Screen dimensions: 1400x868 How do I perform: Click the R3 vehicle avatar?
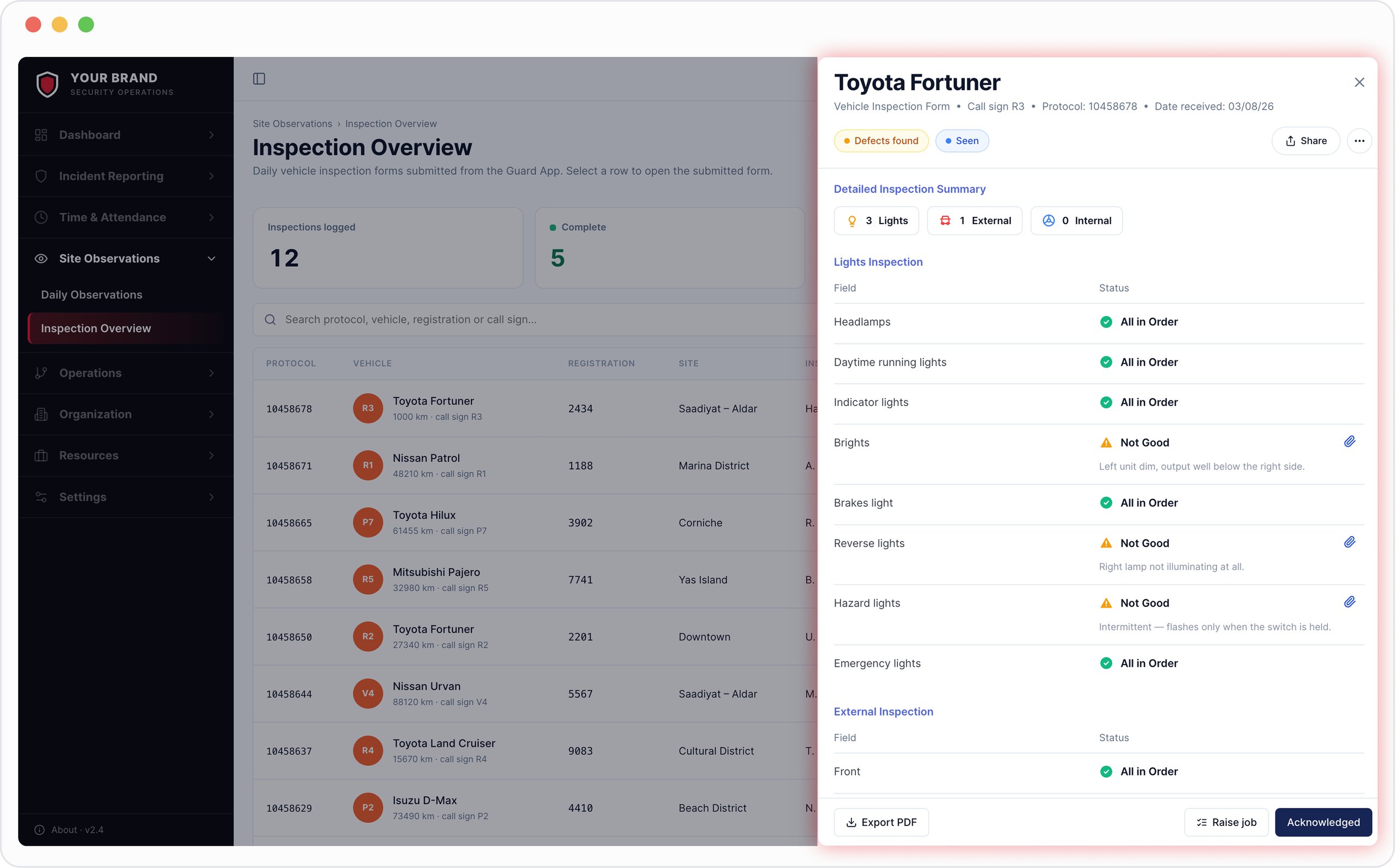(x=367, y=408)
